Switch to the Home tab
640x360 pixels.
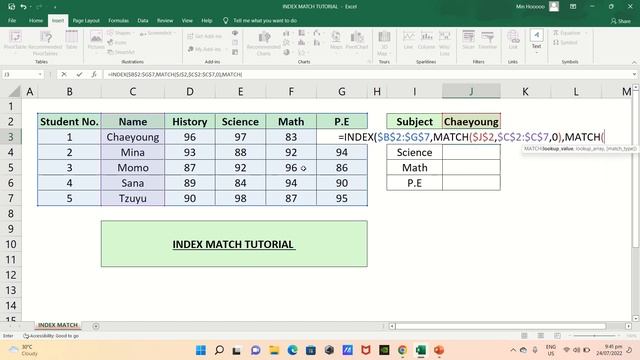point(36,20)
